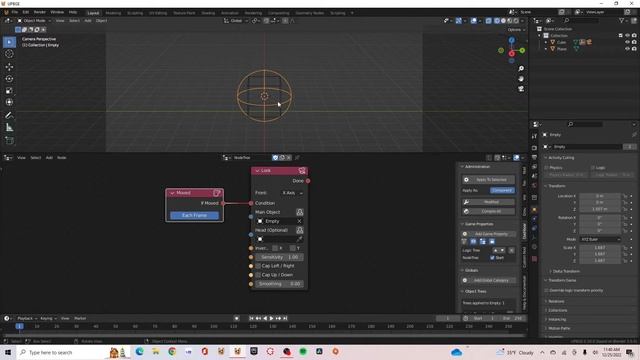Toggle Logic checkbox in Activity Culling
This screenshot has width=640, height=360.
pos(593,168)
